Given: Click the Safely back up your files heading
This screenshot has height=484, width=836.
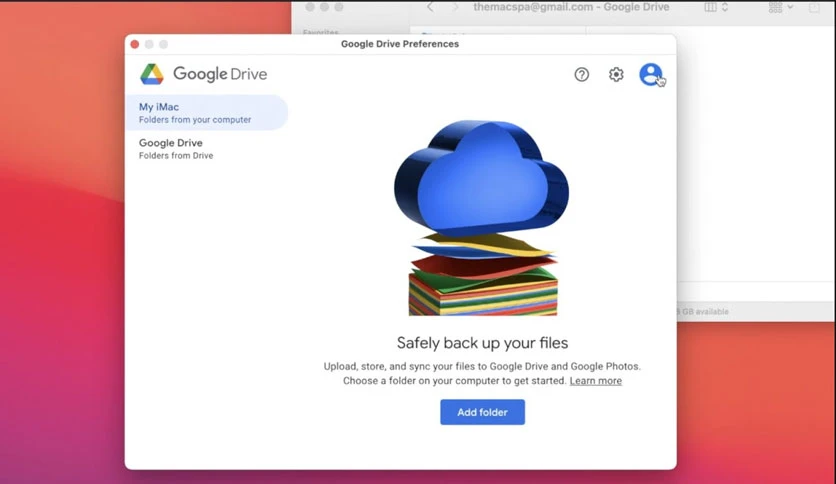Looking at the screenshot, I should click(x=483, y=343).
